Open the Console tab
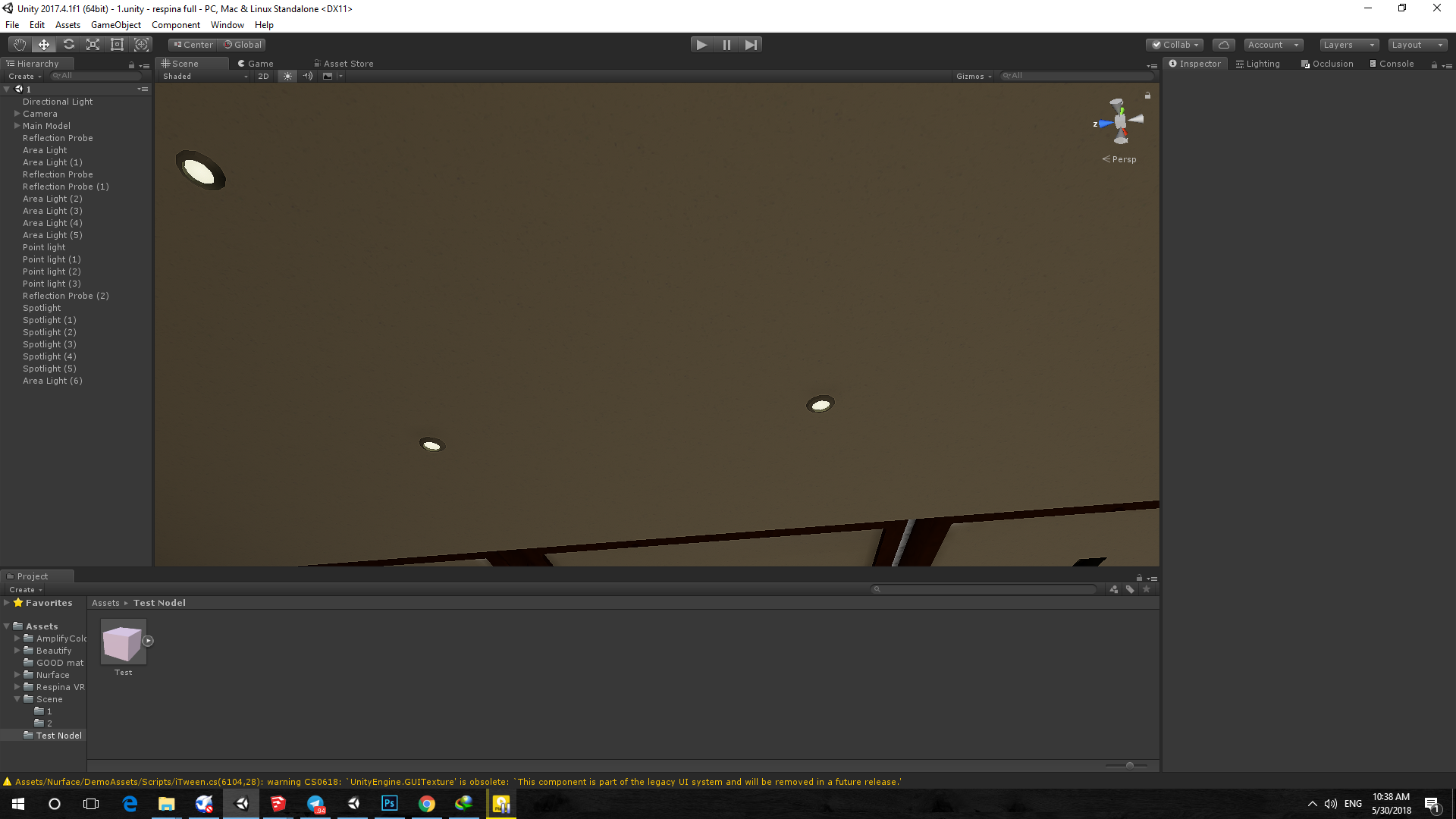The height and width of the screenshot is (819, 1456). coord(1392,64)
